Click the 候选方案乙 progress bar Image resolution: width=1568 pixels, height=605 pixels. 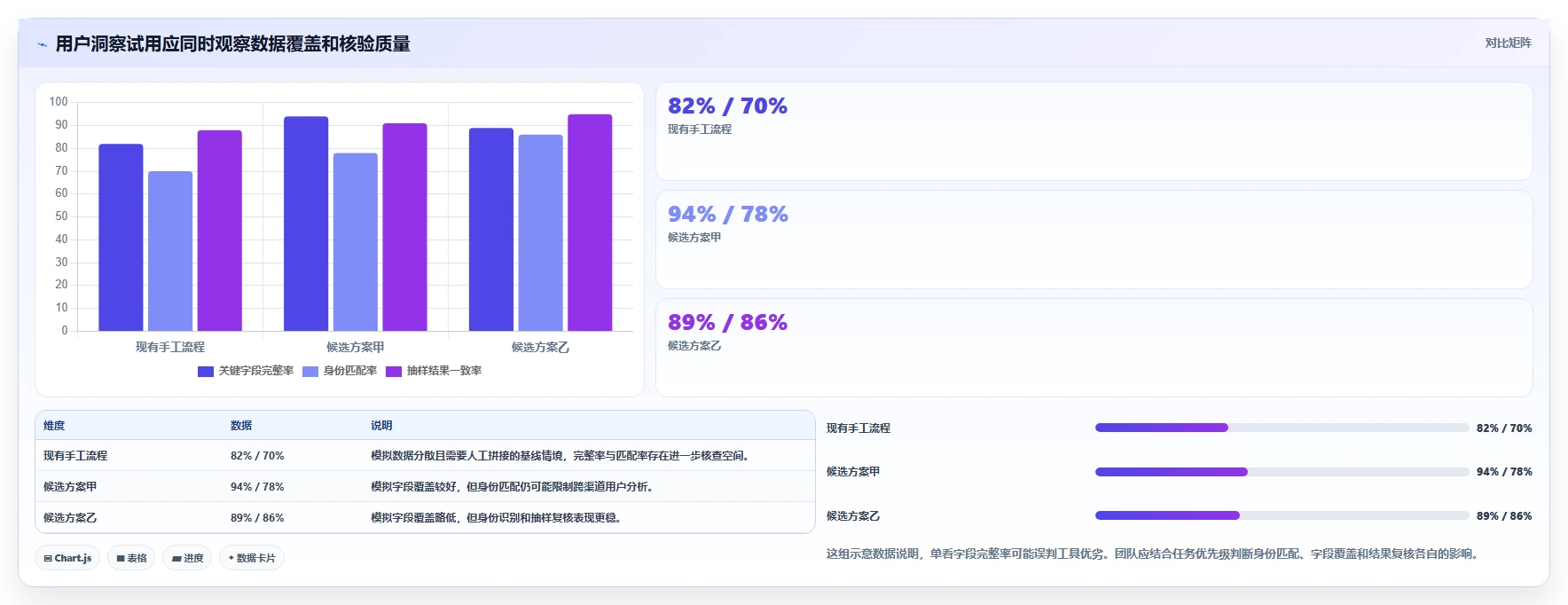pyautogui.click(x=1282, y=515)
